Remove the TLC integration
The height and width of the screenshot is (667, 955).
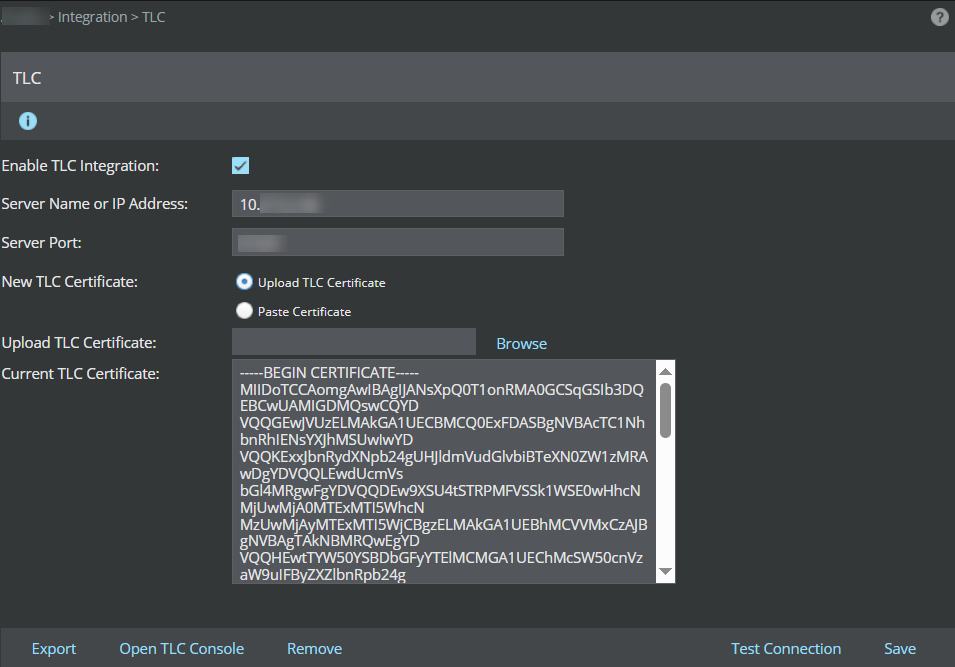pos(314,649)
